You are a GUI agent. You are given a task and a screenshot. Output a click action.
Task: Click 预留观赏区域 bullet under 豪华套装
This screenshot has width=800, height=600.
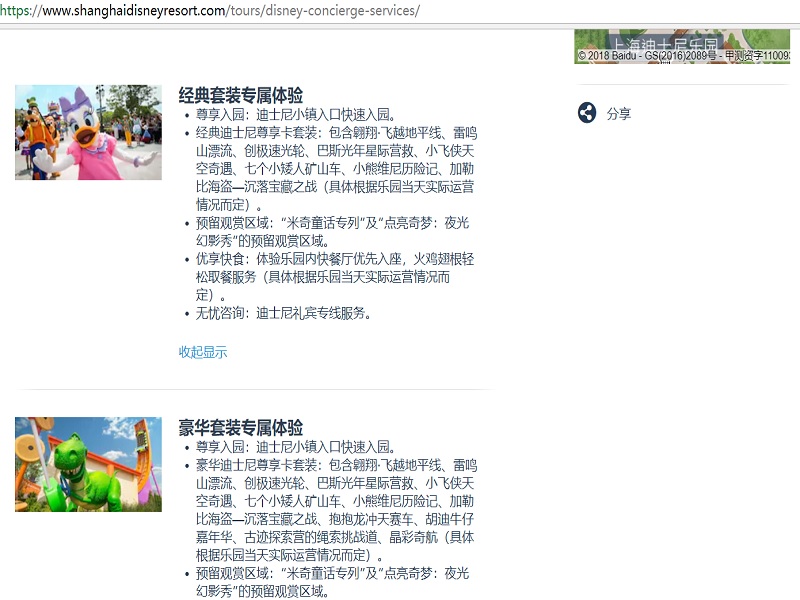(x=333, y=582)
